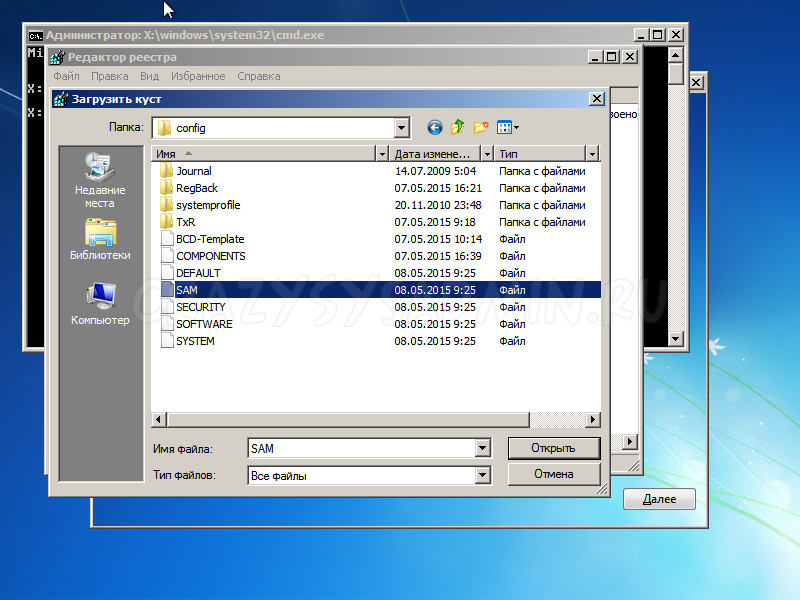The height and width of the screenshot is (600, 800).
Task: Create a new folder icon
Action: [481, 128]
